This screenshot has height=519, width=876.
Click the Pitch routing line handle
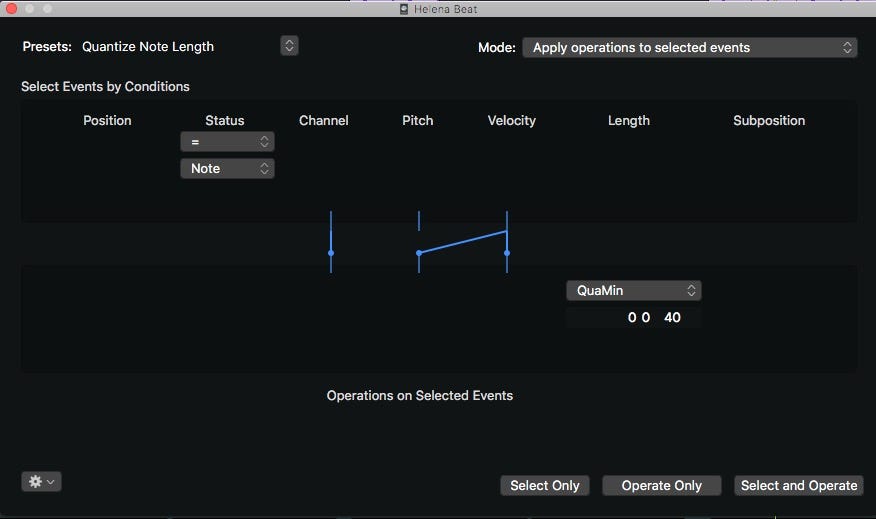(x=419, y=253)
